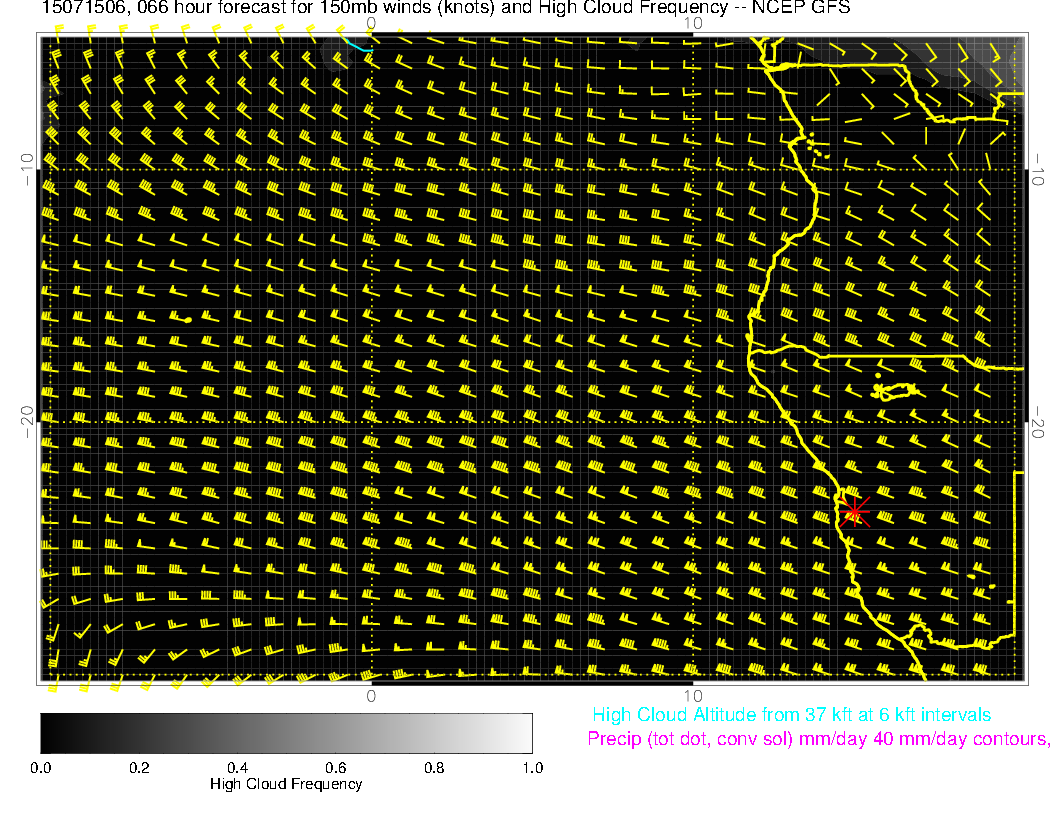1056x816 pixels.
Task: Click the white end of the colorbar
Action: (525, 733)
